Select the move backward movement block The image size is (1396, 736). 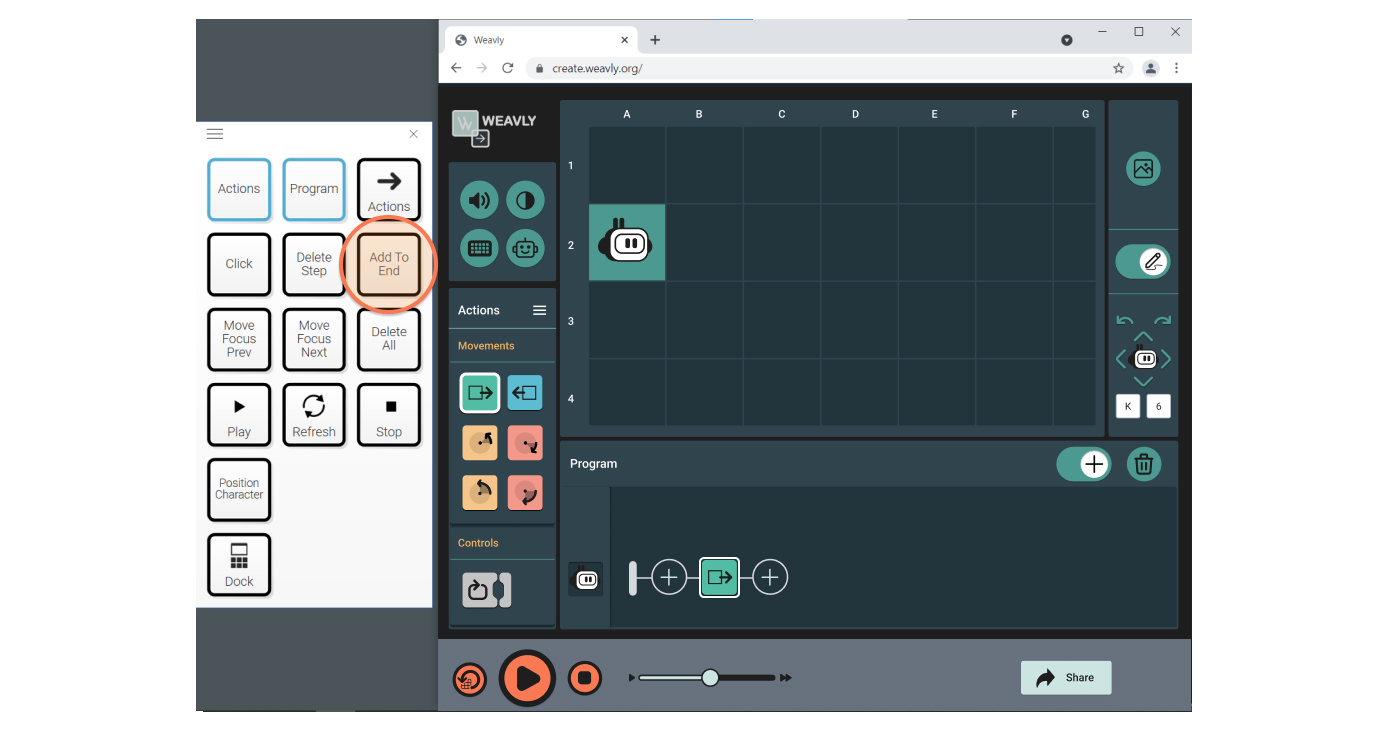tap(524, 392)
